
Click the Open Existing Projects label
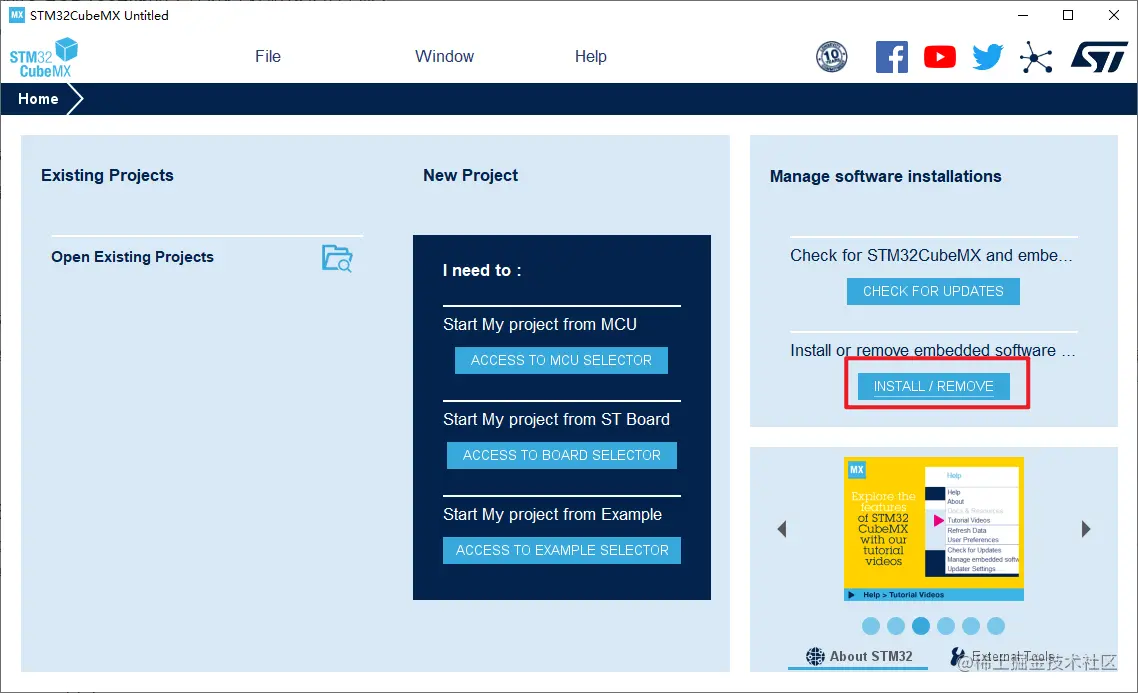click(133, 257)
